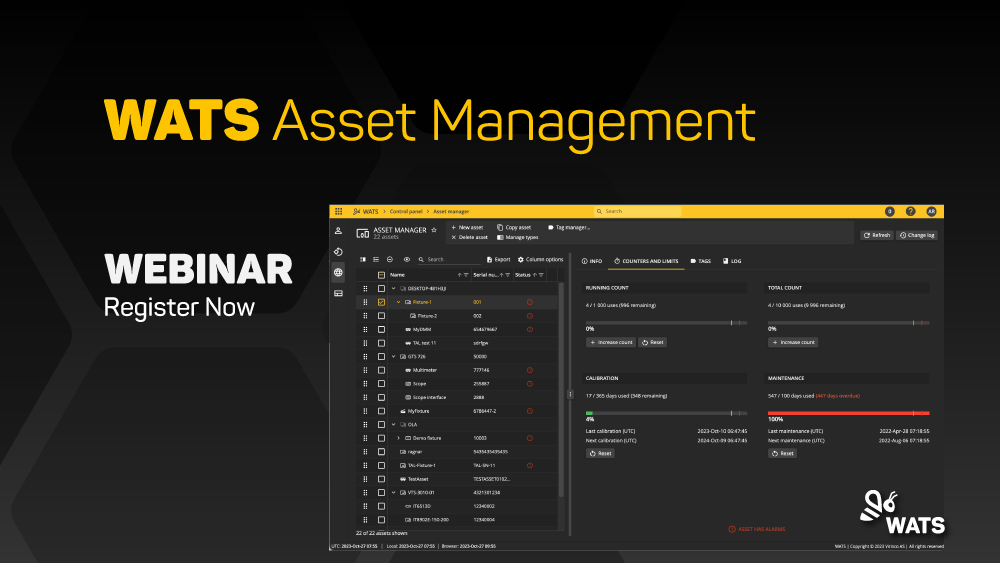Select the globe sidebar icon

coord(339,272)
